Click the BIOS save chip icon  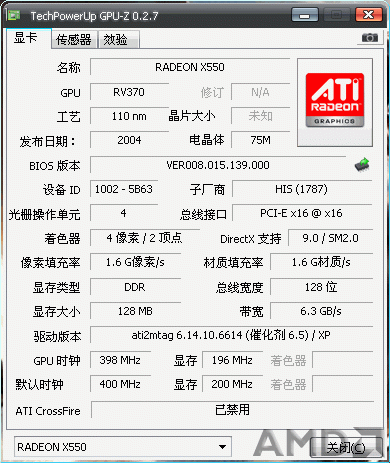click(362, 165)
